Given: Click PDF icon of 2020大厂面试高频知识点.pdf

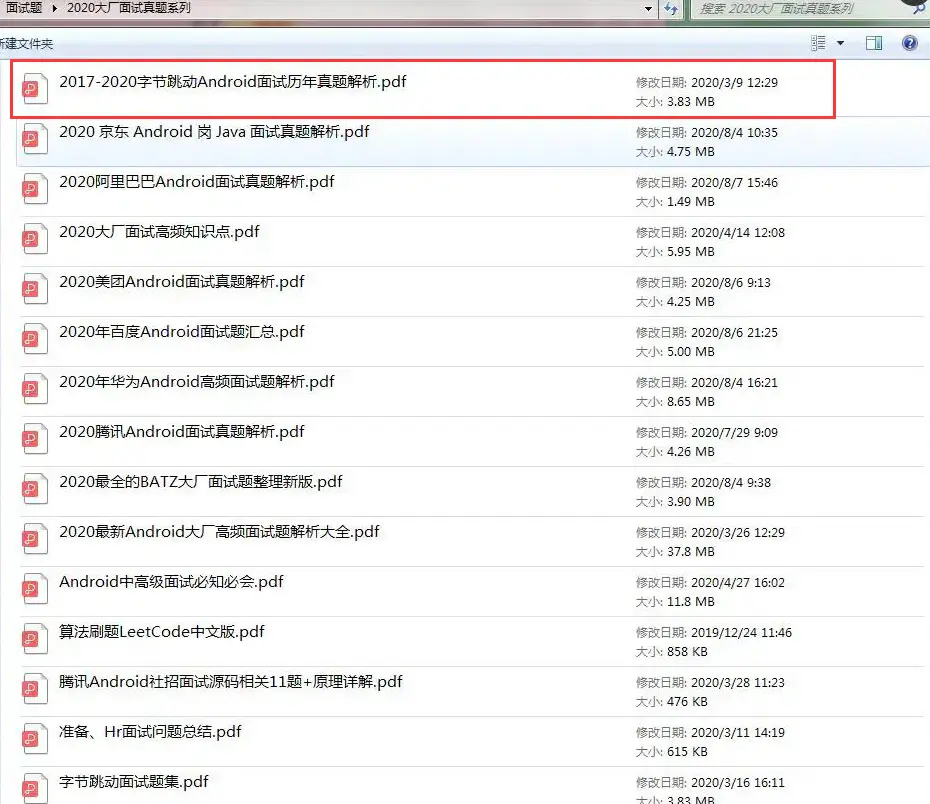Looking at the screenshot, I should [x=35, y=239].
